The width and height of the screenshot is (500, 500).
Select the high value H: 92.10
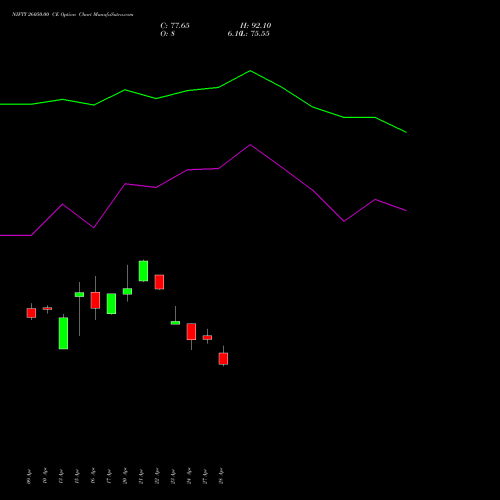(256, 26)
